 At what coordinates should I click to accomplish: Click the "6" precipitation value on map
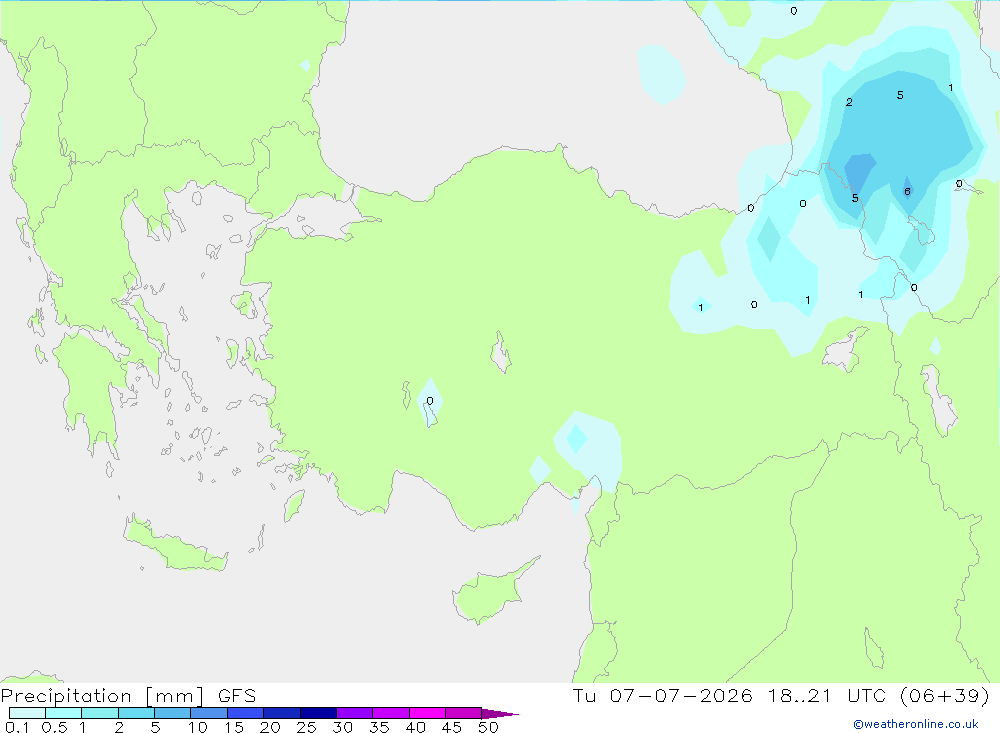(907, 191)
